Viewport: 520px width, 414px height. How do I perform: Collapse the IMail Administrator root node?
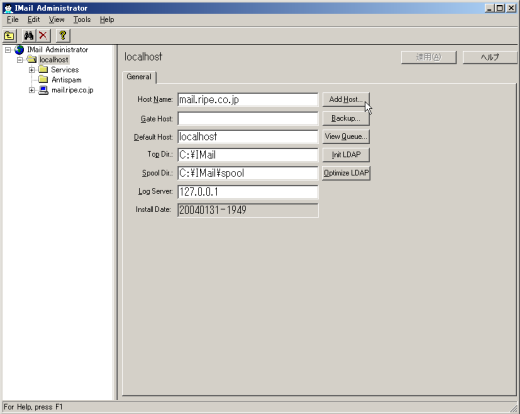pos(8,50)
